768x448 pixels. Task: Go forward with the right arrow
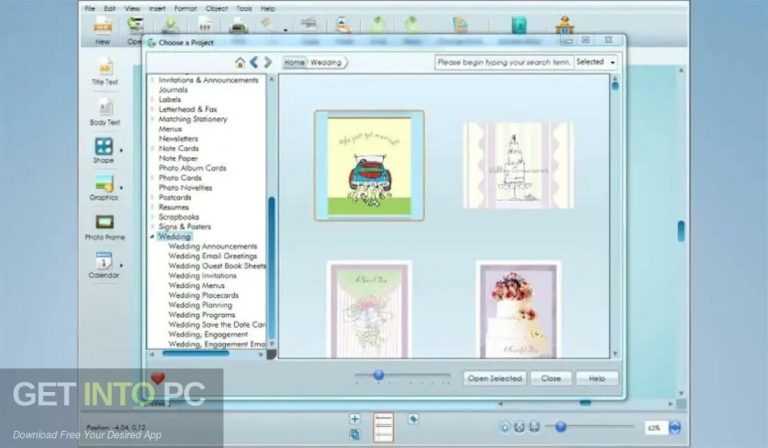tap(267, 62)
